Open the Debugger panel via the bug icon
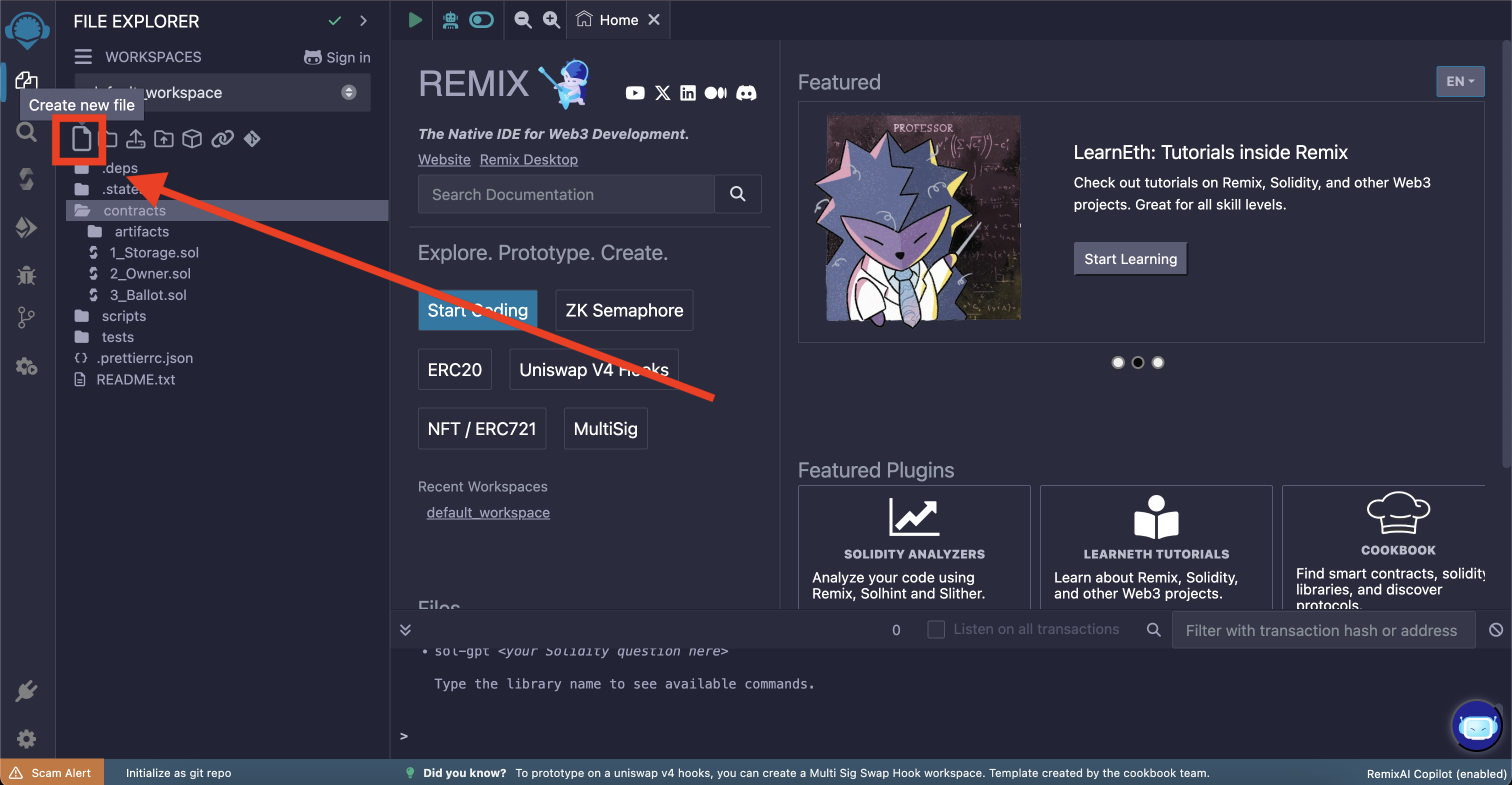This screenshot has width=1512, height=785. tap(26, 275)
